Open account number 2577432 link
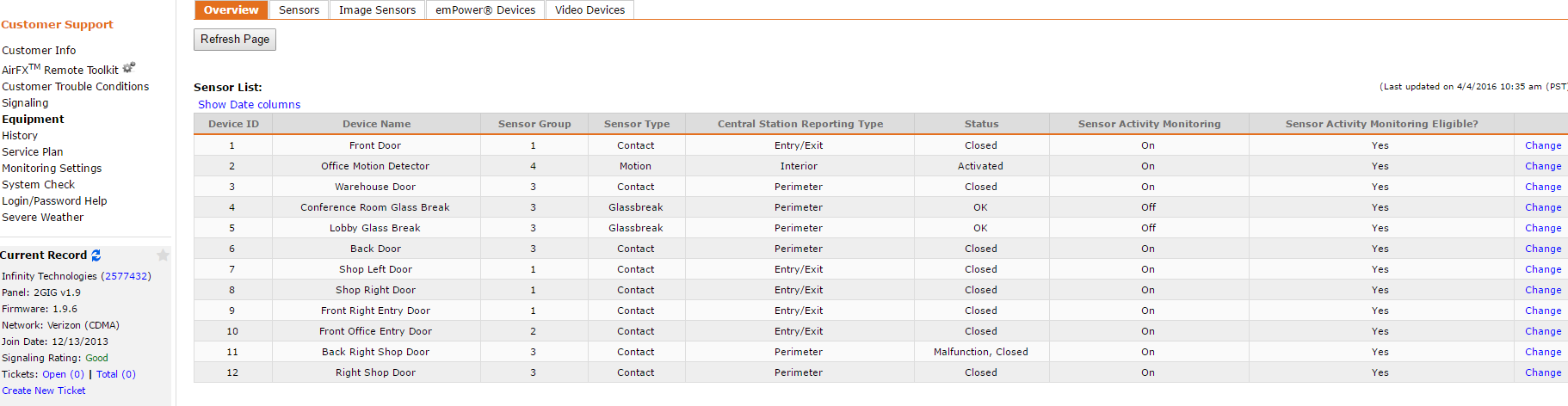This screenshot has width=1568, height=406. click(x=126, y=277)
